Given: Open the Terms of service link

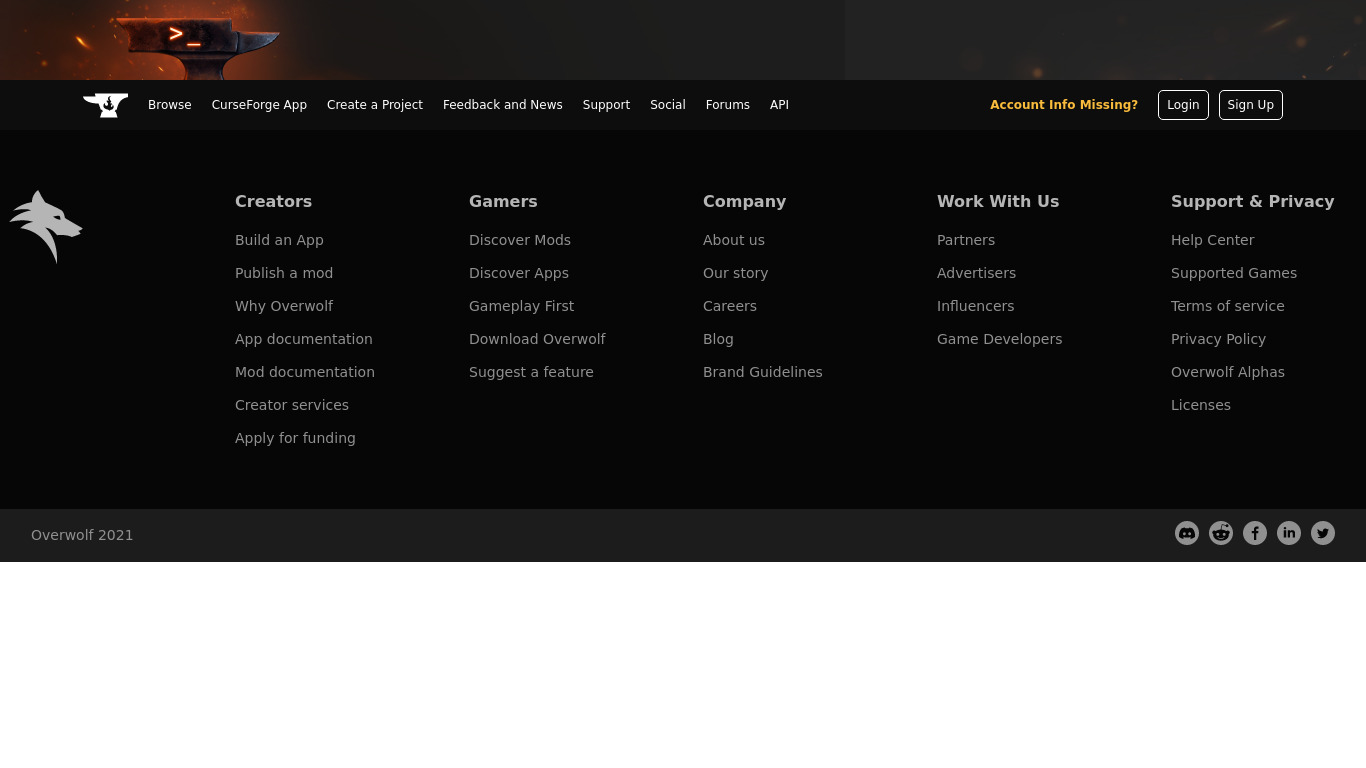Looking at the screenshot, I should point(1228,306).
